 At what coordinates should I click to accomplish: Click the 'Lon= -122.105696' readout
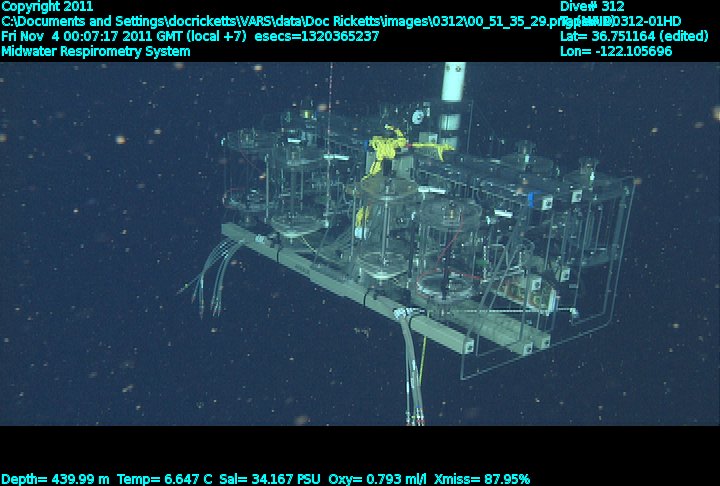coord(616,51)
